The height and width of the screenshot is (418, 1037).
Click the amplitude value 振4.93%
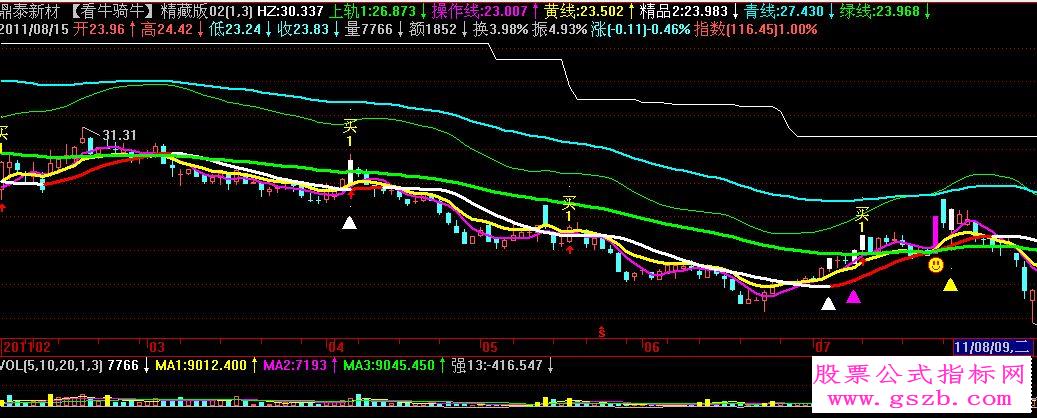(559, 30)
